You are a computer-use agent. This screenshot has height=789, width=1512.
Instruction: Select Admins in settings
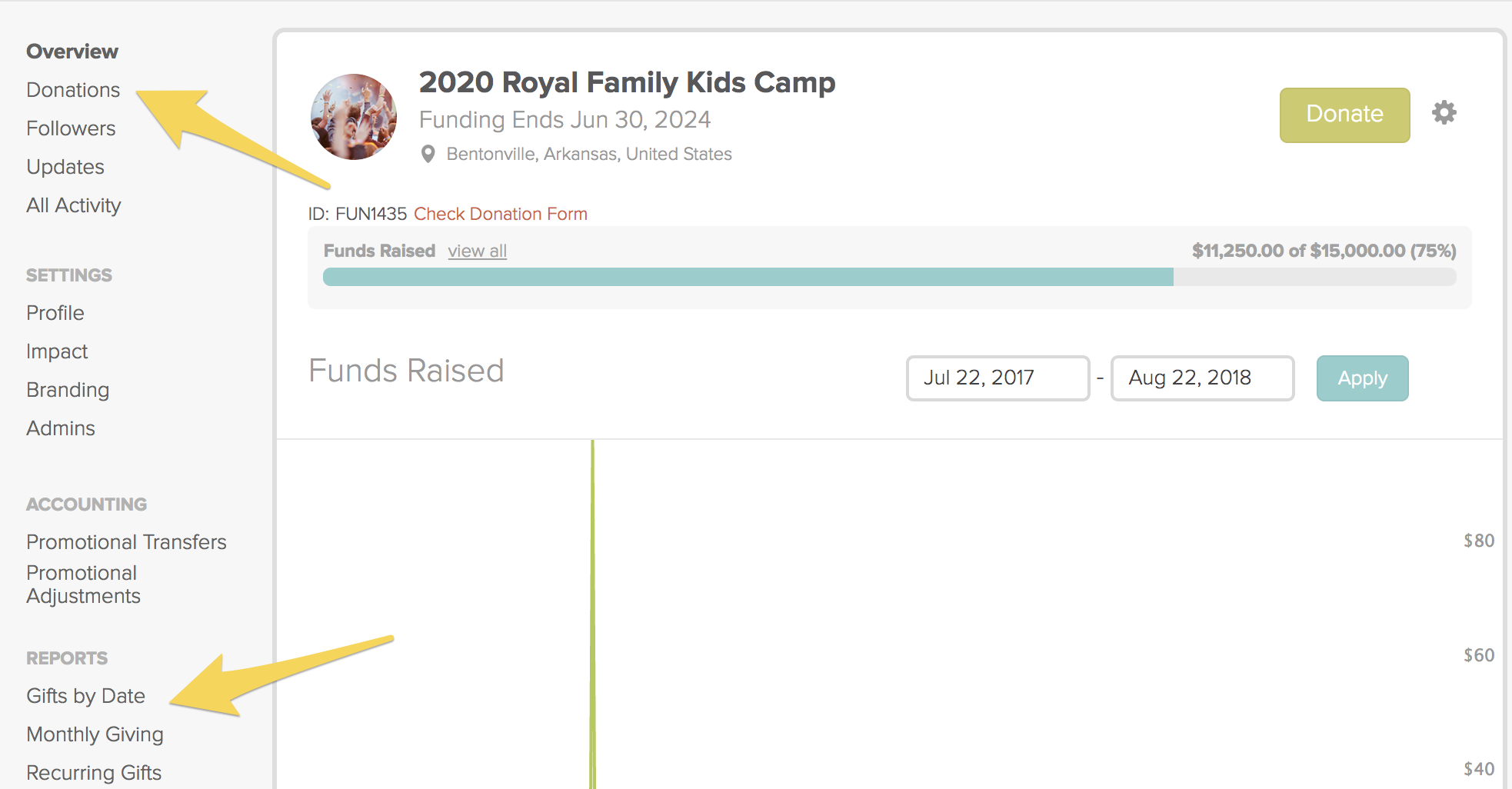[61, 428]
